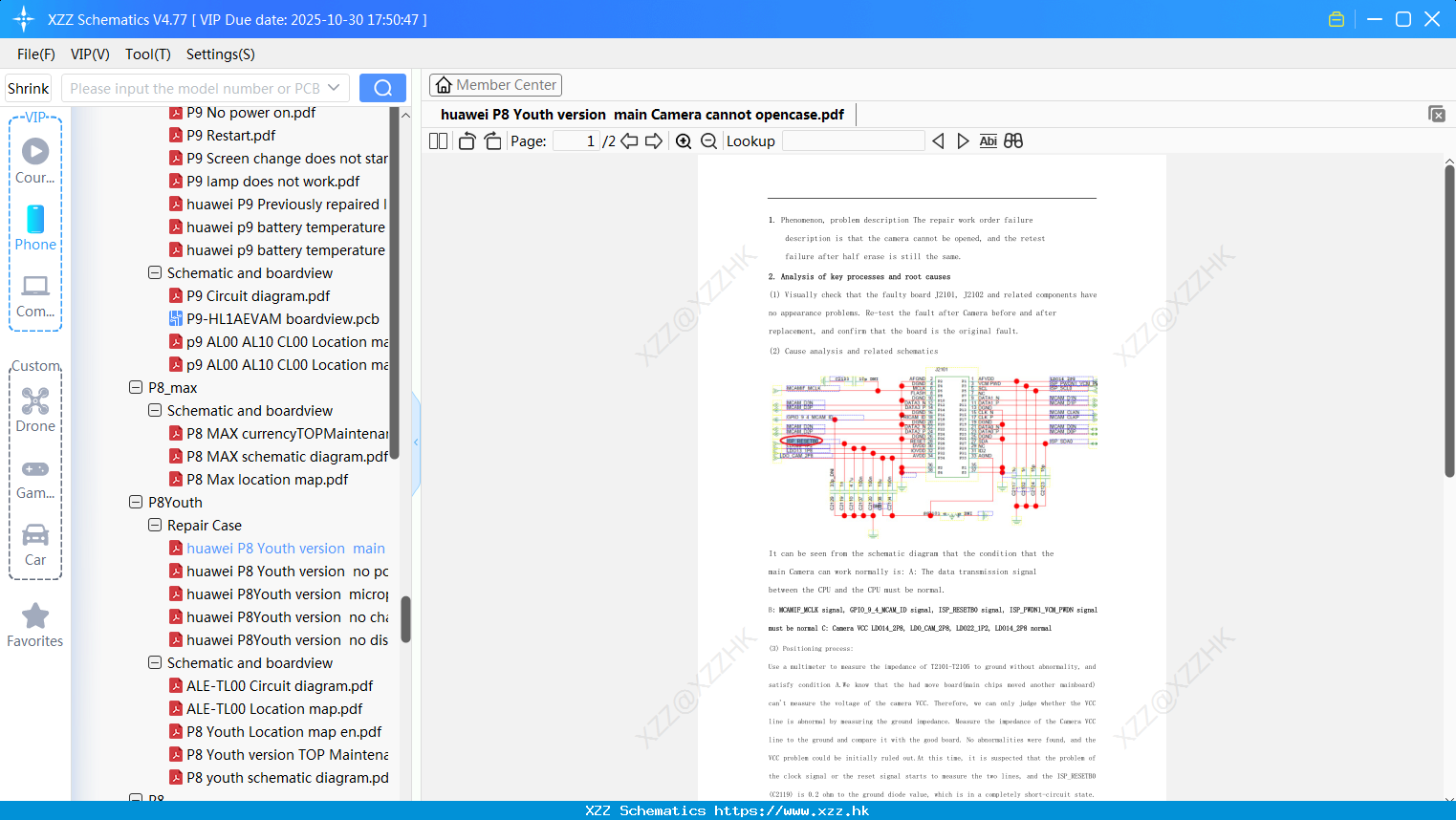The height and width of the screenshot is (820, 1456).
Task: Open the Tool(T) menu
Action: click(x=148, y=54)
